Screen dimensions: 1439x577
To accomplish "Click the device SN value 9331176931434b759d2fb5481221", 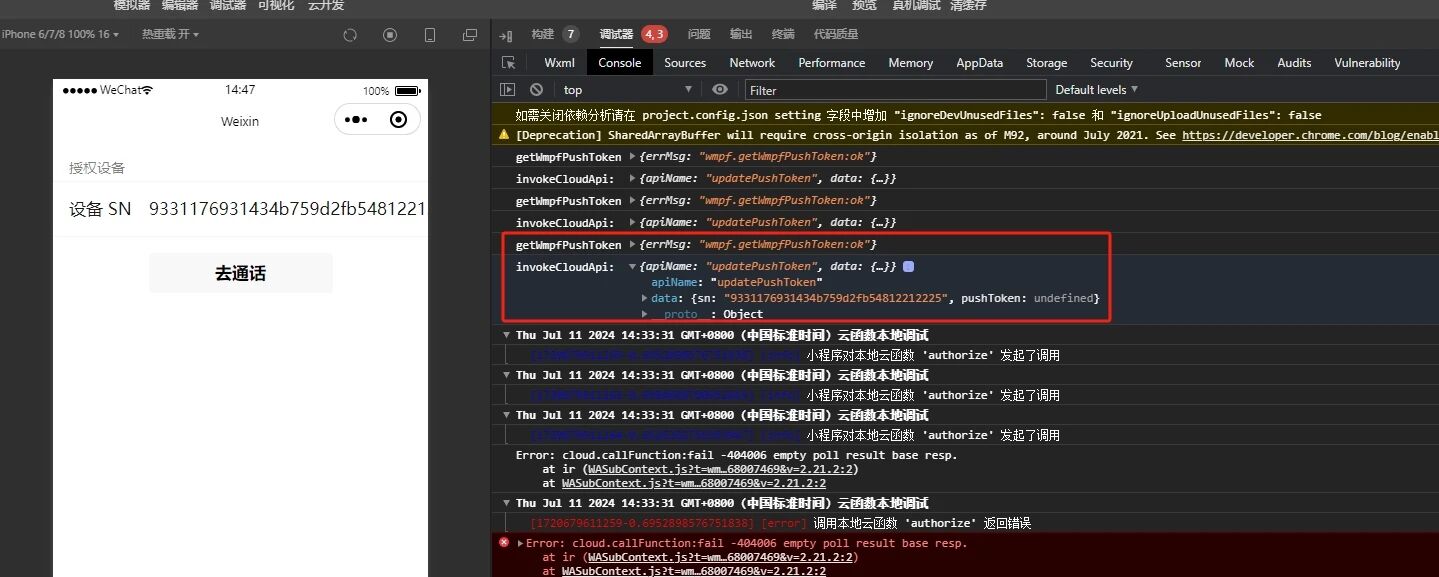I will [x=287, y=209].
